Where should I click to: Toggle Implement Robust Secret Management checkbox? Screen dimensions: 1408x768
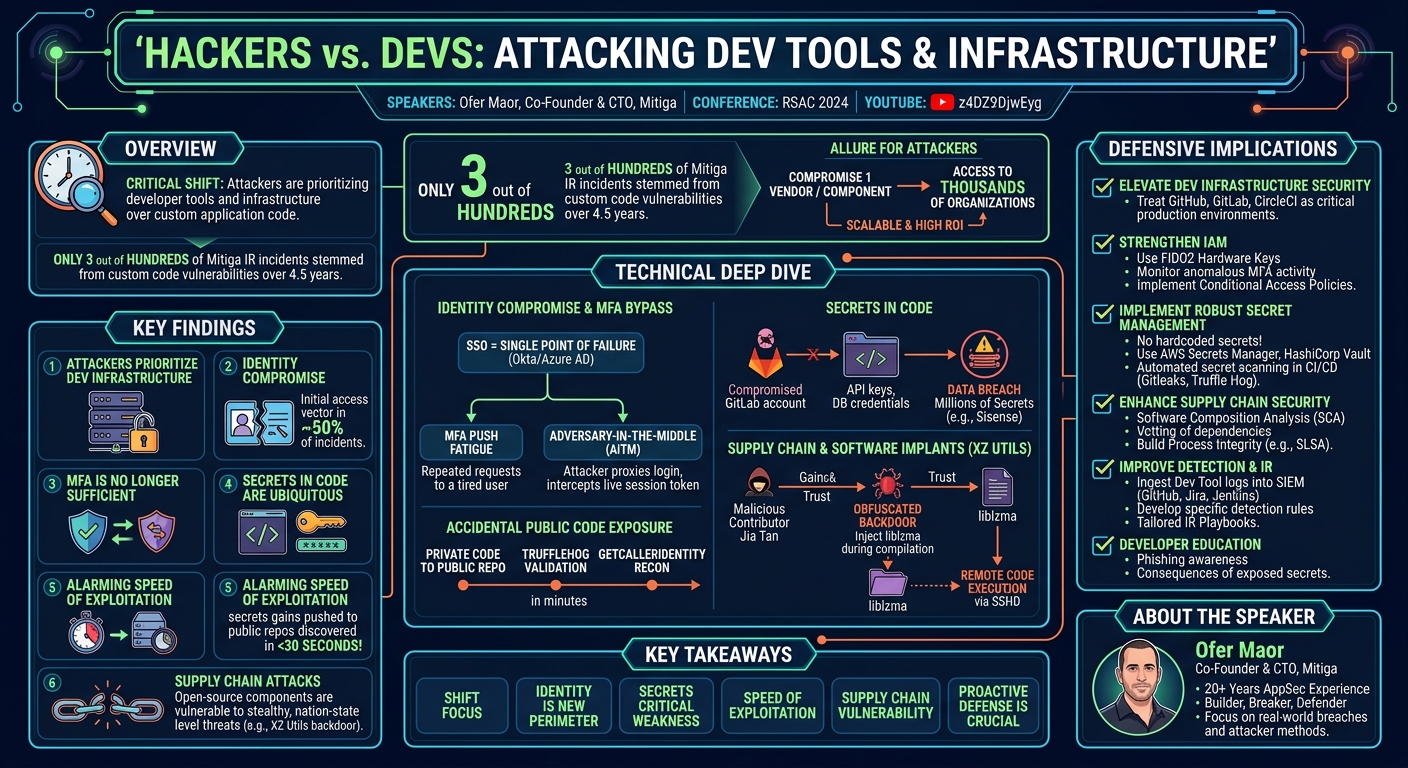(1103, 312)
